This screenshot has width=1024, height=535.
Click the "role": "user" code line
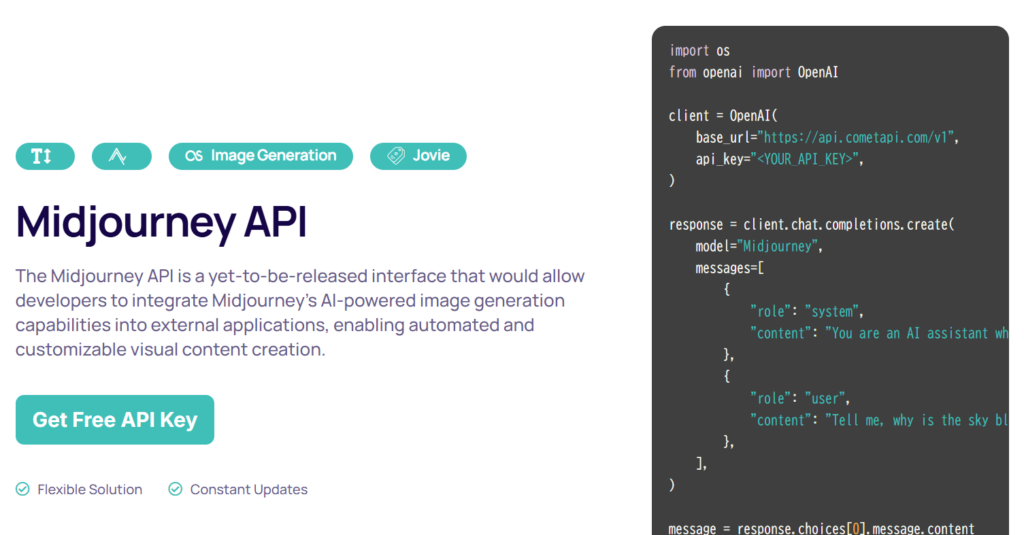coord(800,398)
